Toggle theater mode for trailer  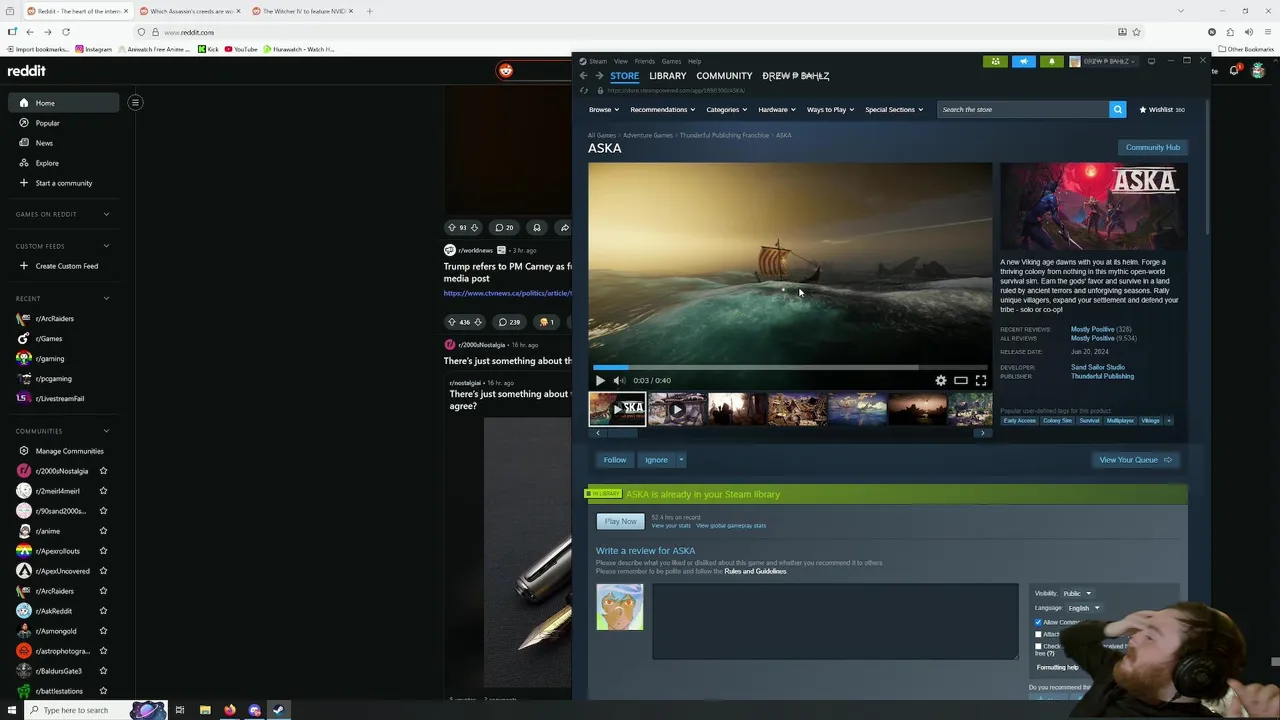tap(961, 380)
